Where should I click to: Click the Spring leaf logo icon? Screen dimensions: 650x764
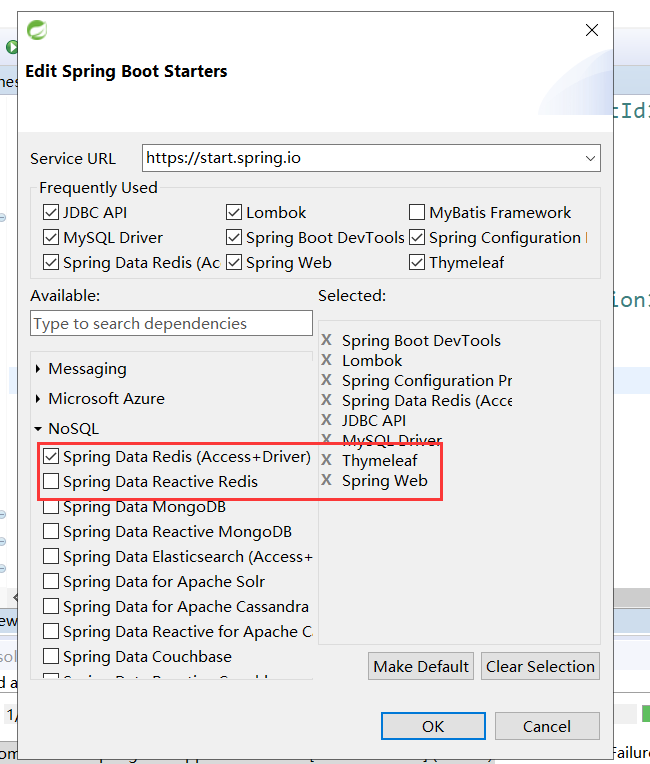click(37, 30)
